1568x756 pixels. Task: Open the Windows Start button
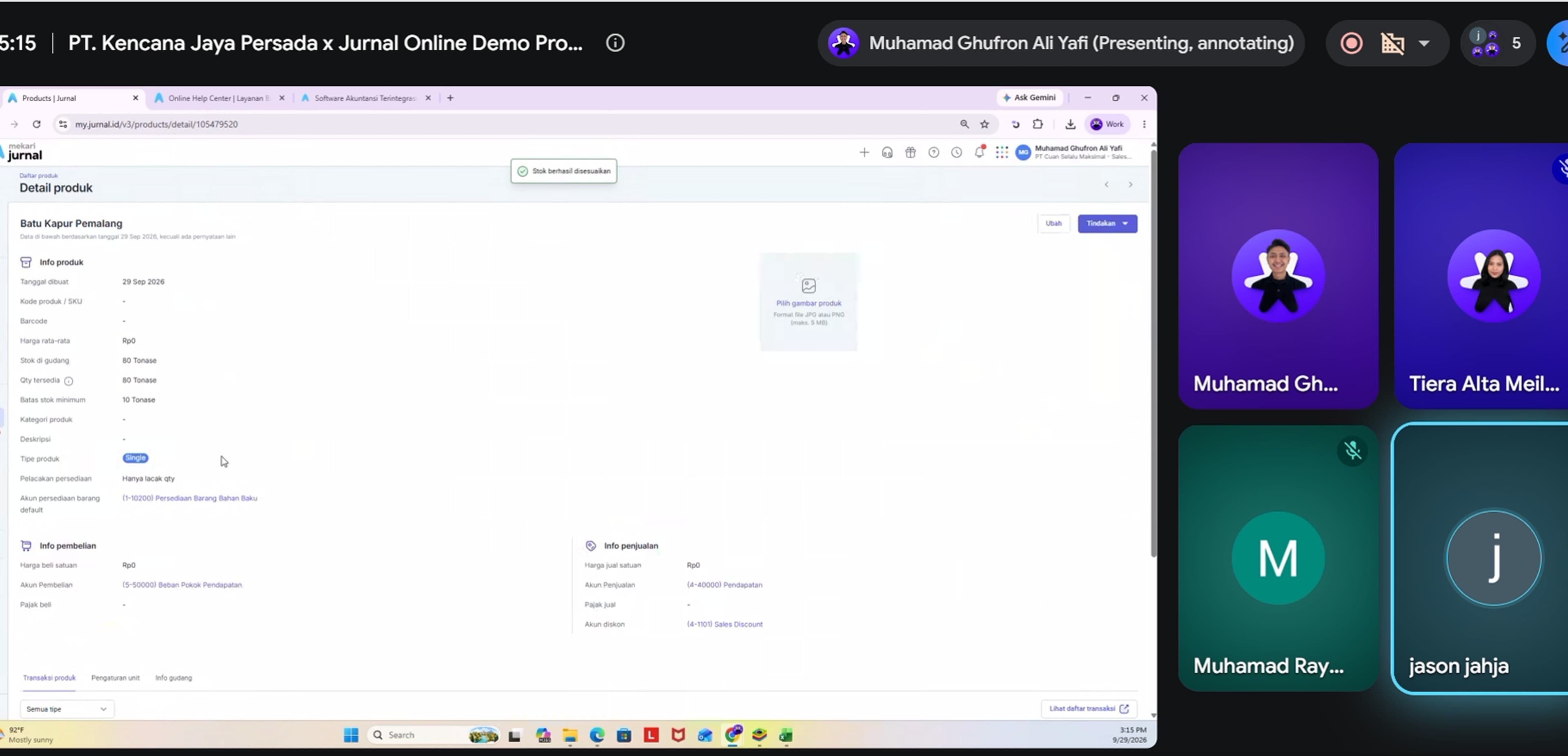[x=351, y=735]
